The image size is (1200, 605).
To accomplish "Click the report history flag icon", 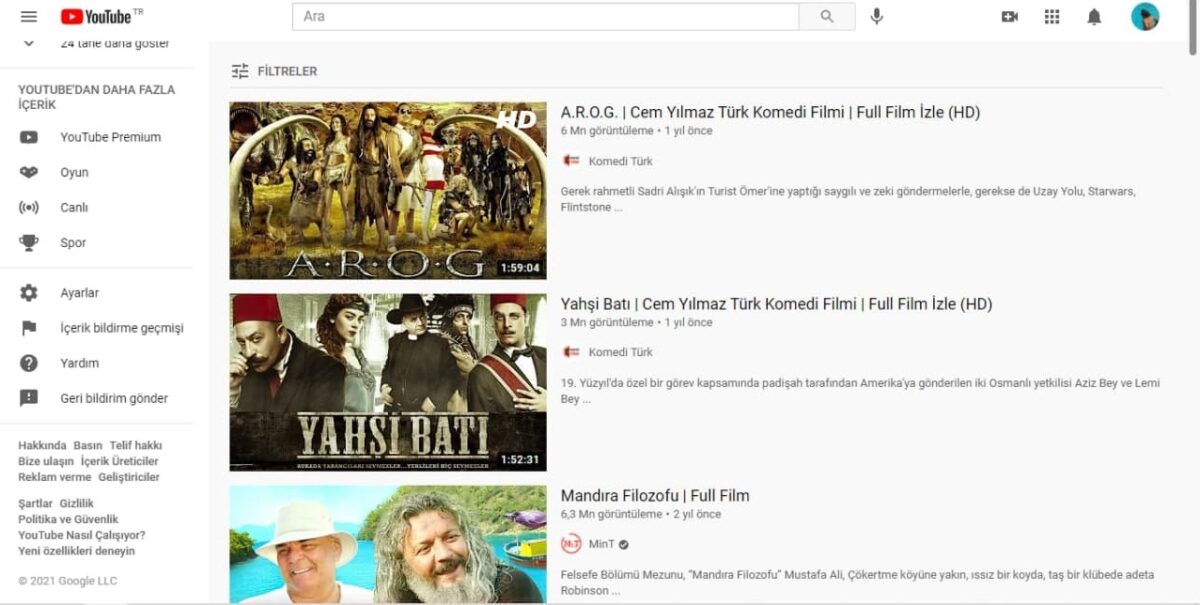I will pyautogui.click(x=29, y=328).
